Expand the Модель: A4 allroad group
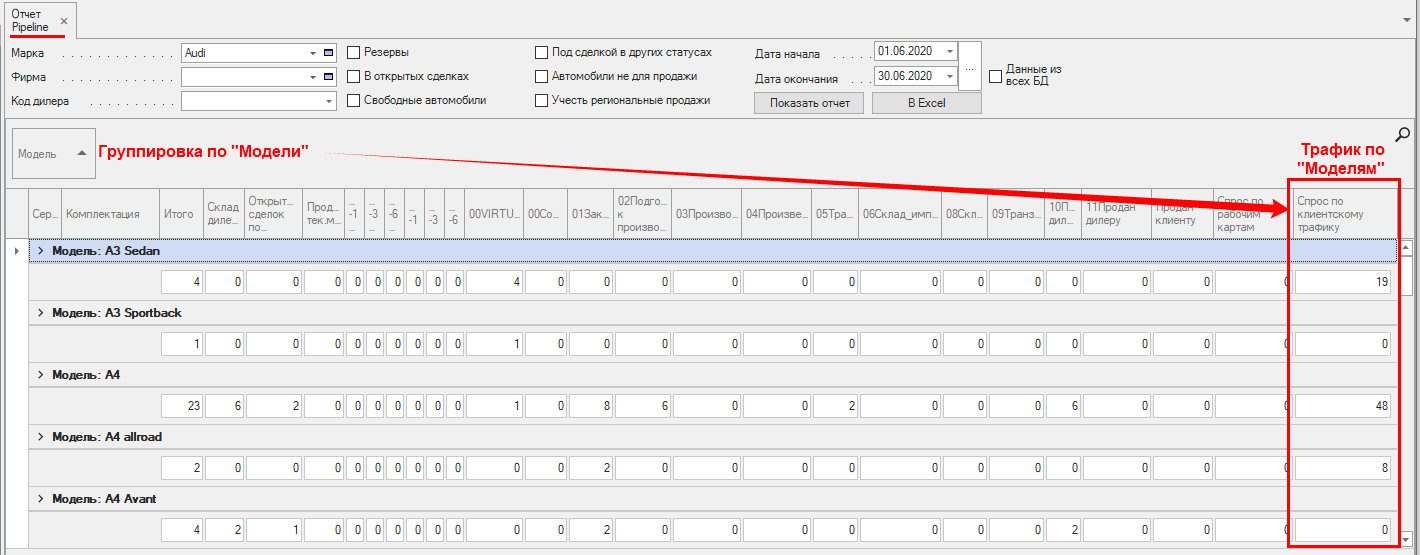This screenshot has height=555, width=1420. 41,437
